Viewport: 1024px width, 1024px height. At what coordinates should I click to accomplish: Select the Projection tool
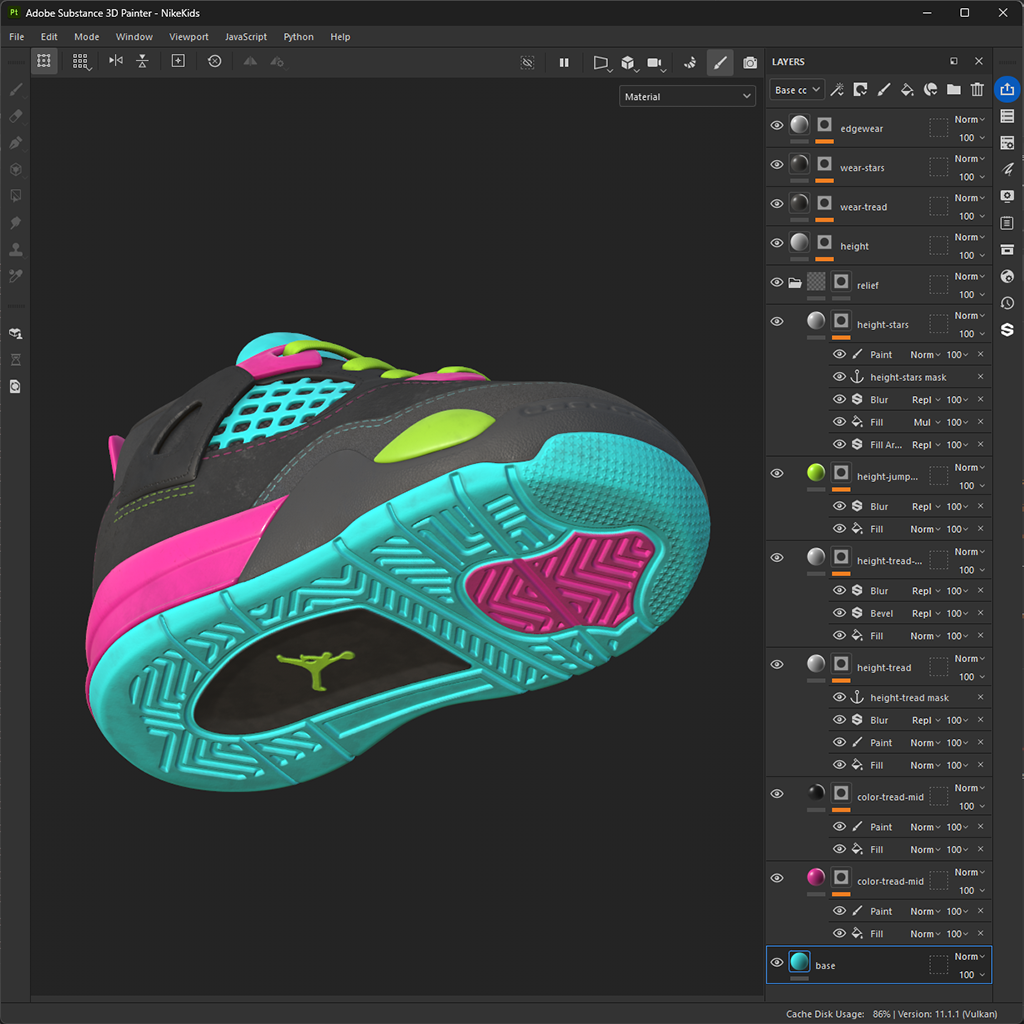(x=15, y=143)
